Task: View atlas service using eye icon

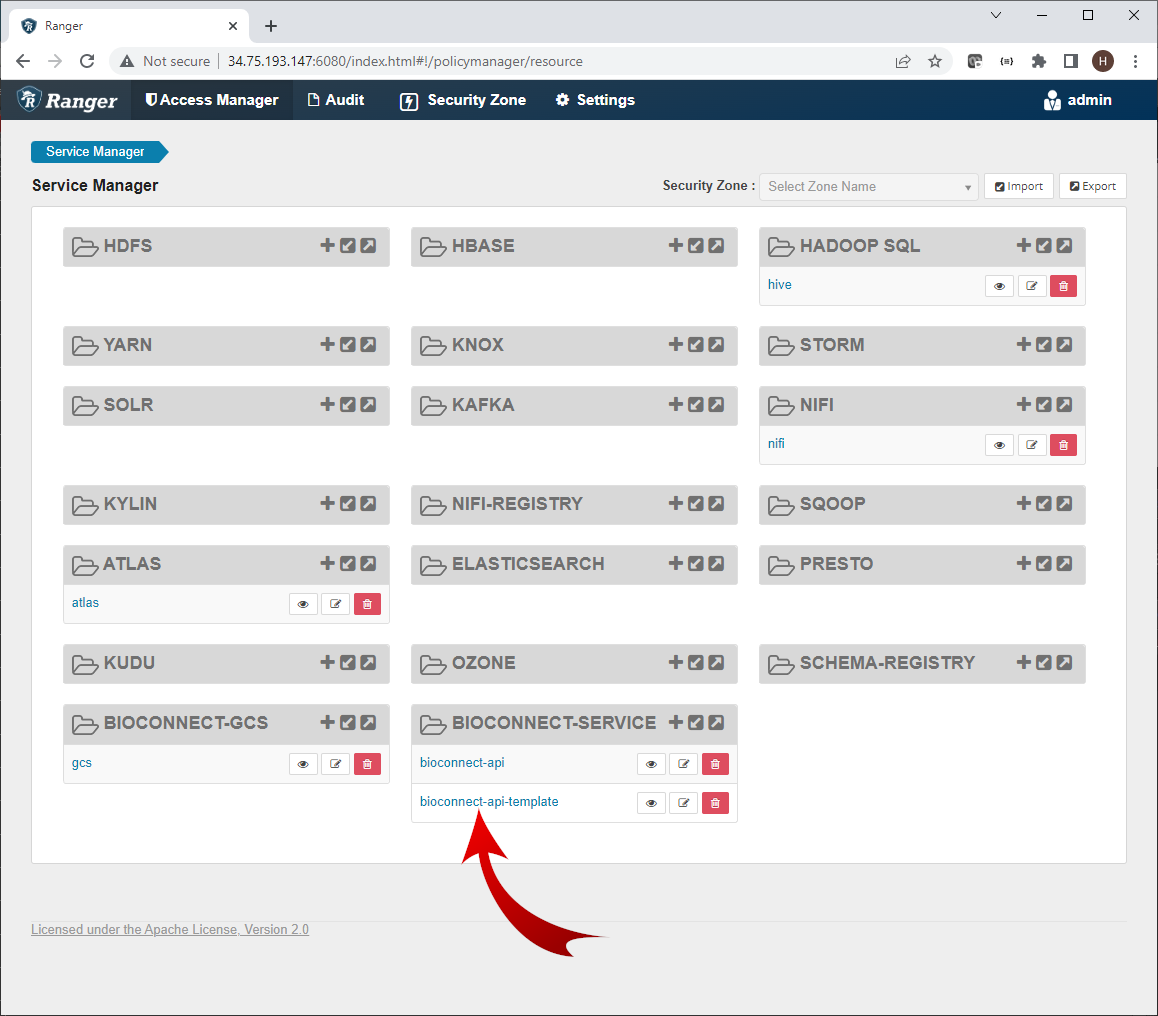Action: tap(303, 604)
